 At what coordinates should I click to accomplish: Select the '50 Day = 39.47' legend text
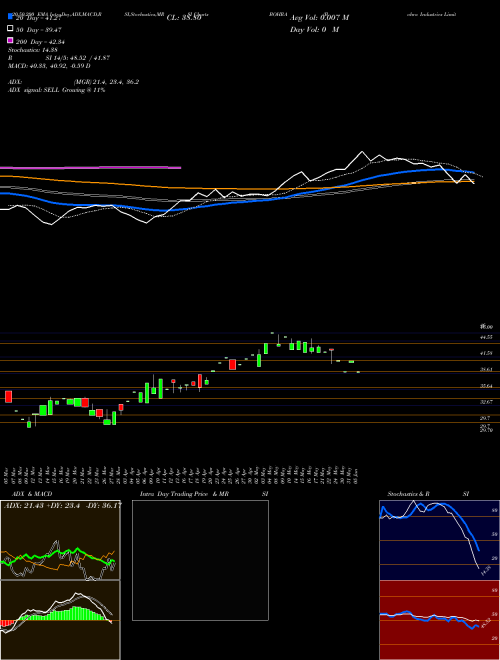[x=37, y=29]
